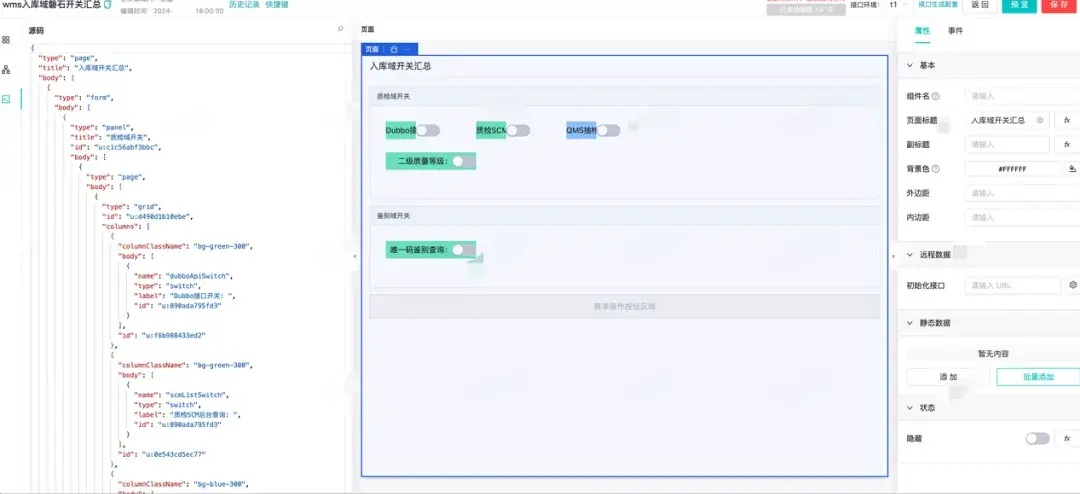This screenshot has width=1080, height=494.
Task: Click the red 保存 button
Action: coord(1059,5)
